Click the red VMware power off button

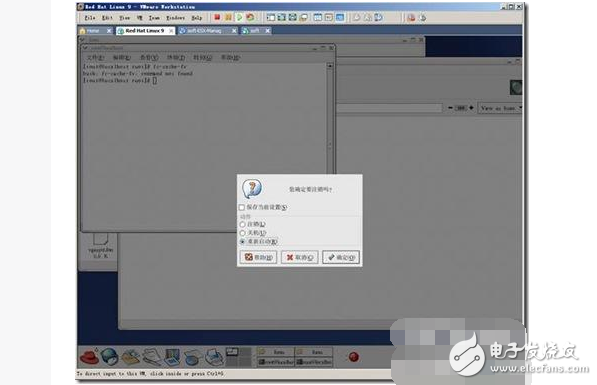coord(217,18)
